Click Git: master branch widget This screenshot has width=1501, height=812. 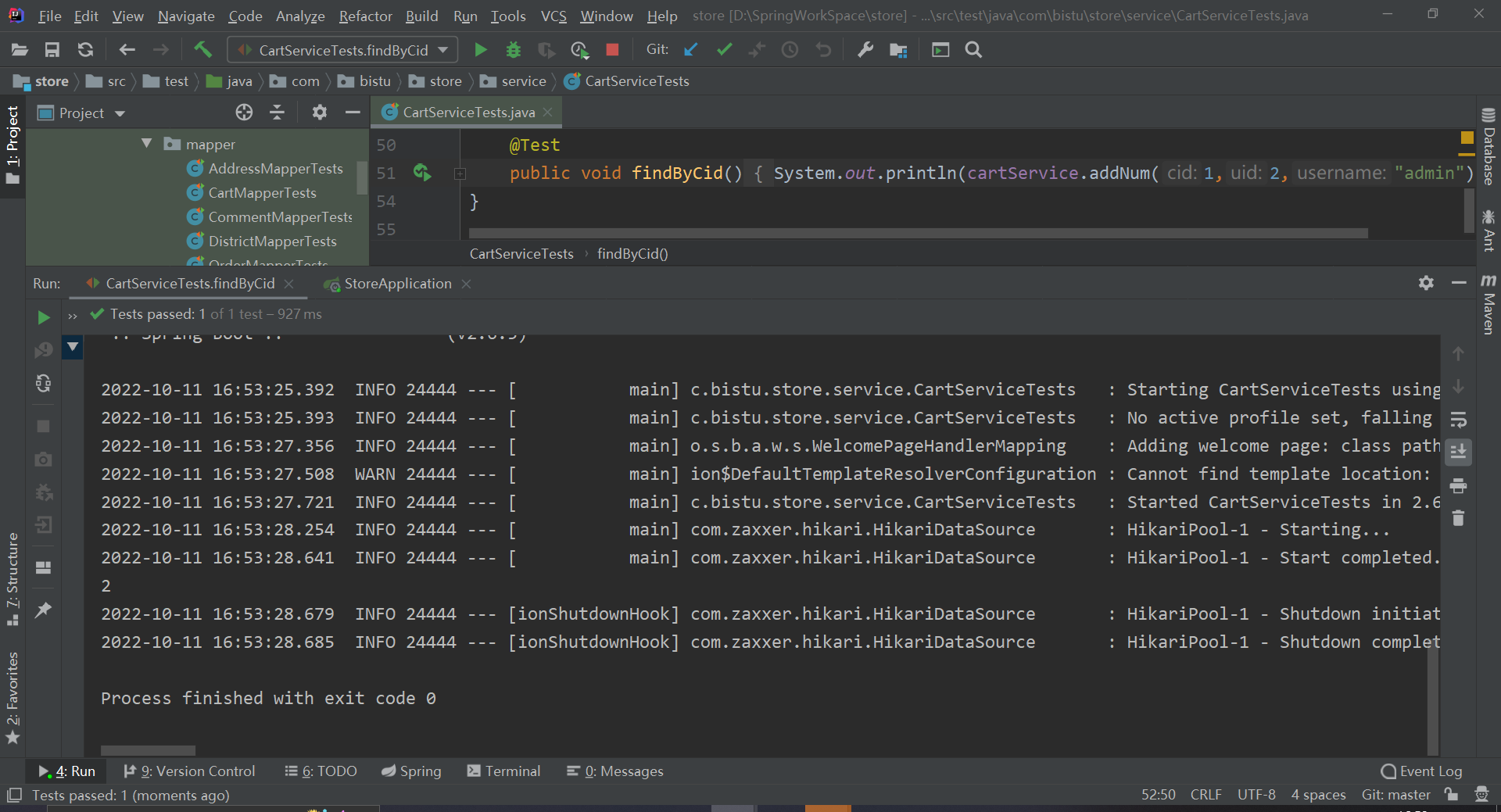coord(1395,795)
